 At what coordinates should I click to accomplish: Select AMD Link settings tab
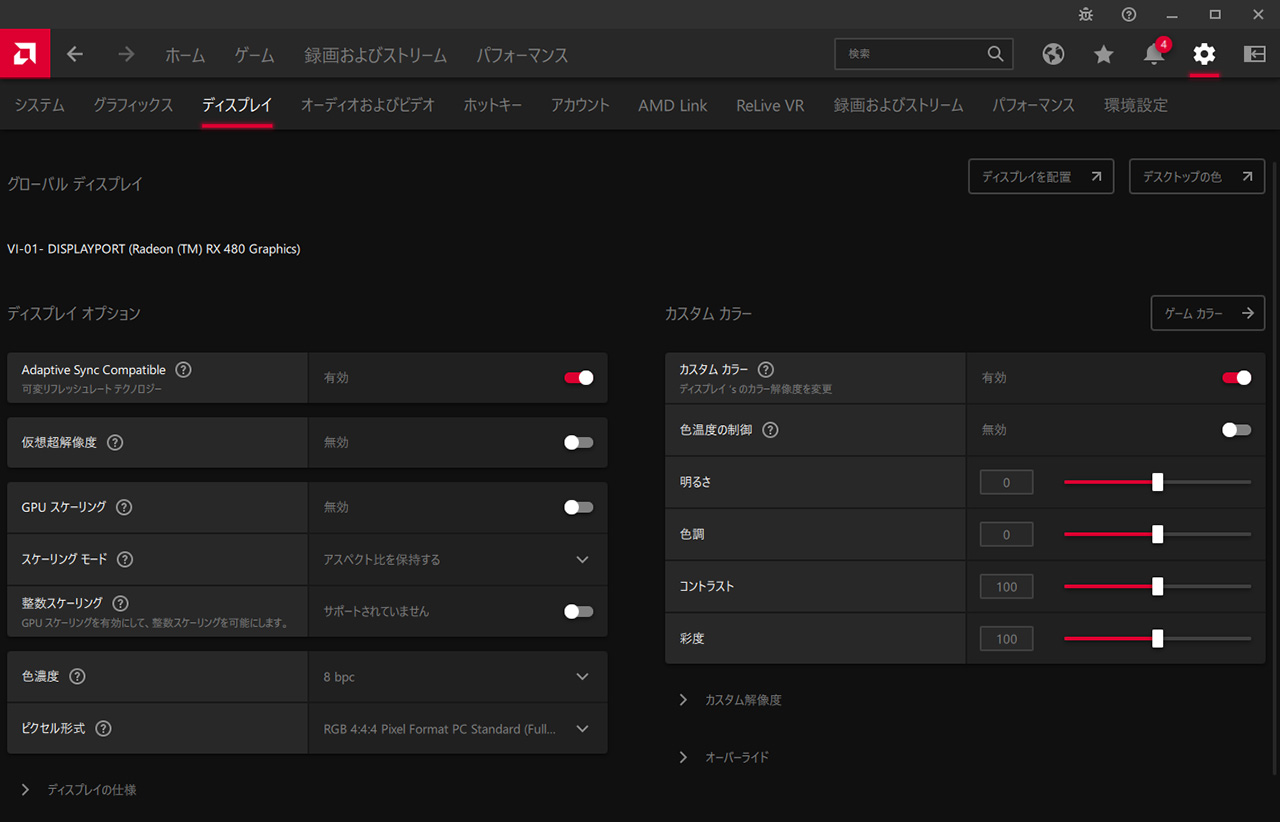[673, 105]
